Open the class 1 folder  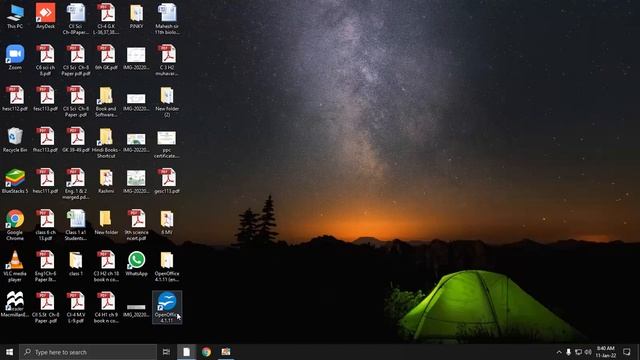pyautogui.click(x=76, y=264)
